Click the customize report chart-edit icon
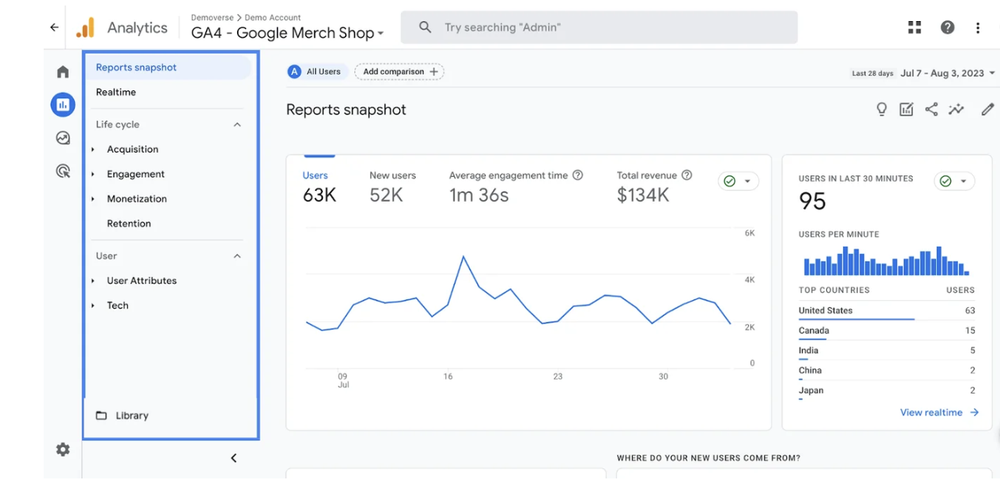1000x480 pixels. (x=906, y=110)
